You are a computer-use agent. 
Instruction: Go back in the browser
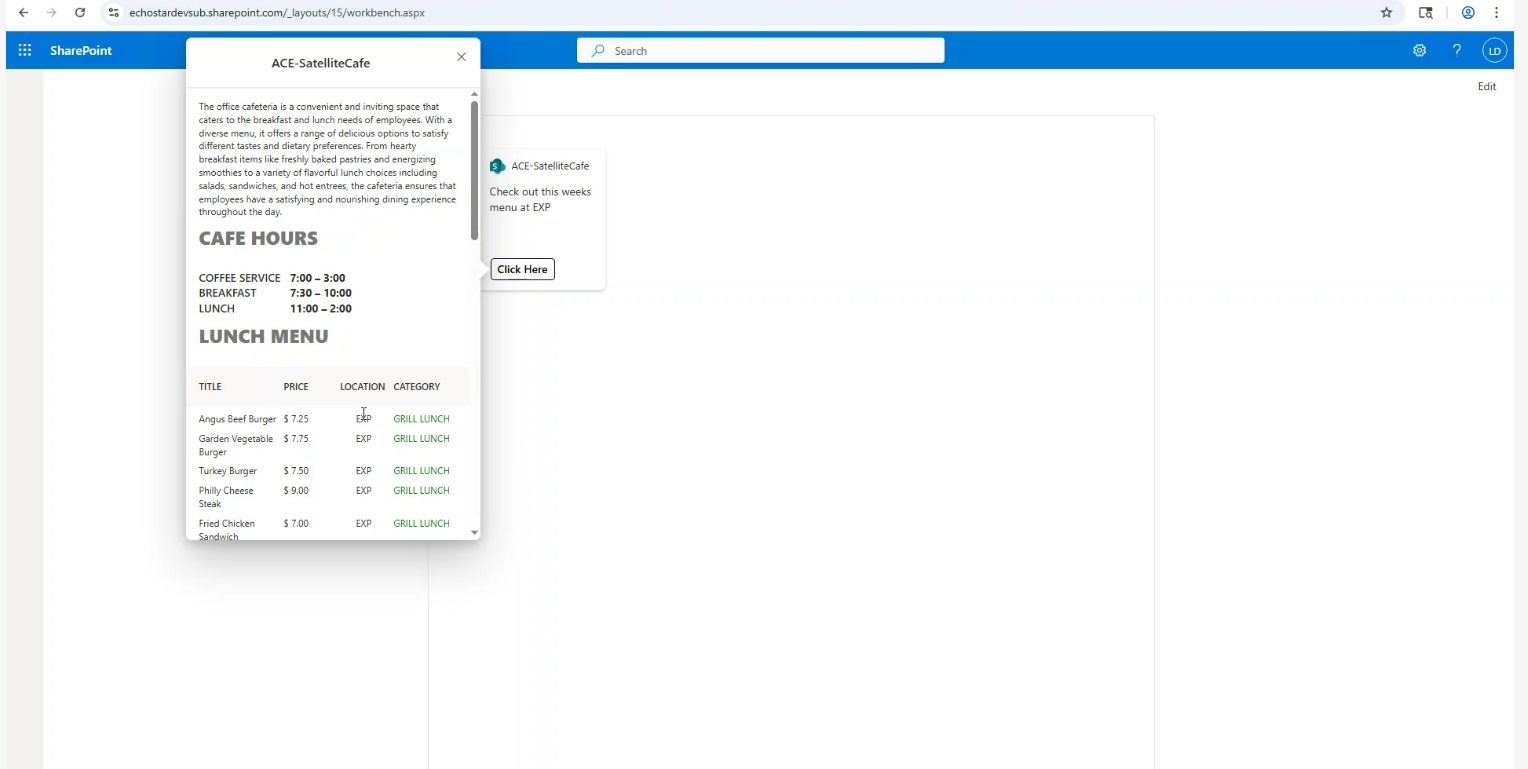point(23,13)
